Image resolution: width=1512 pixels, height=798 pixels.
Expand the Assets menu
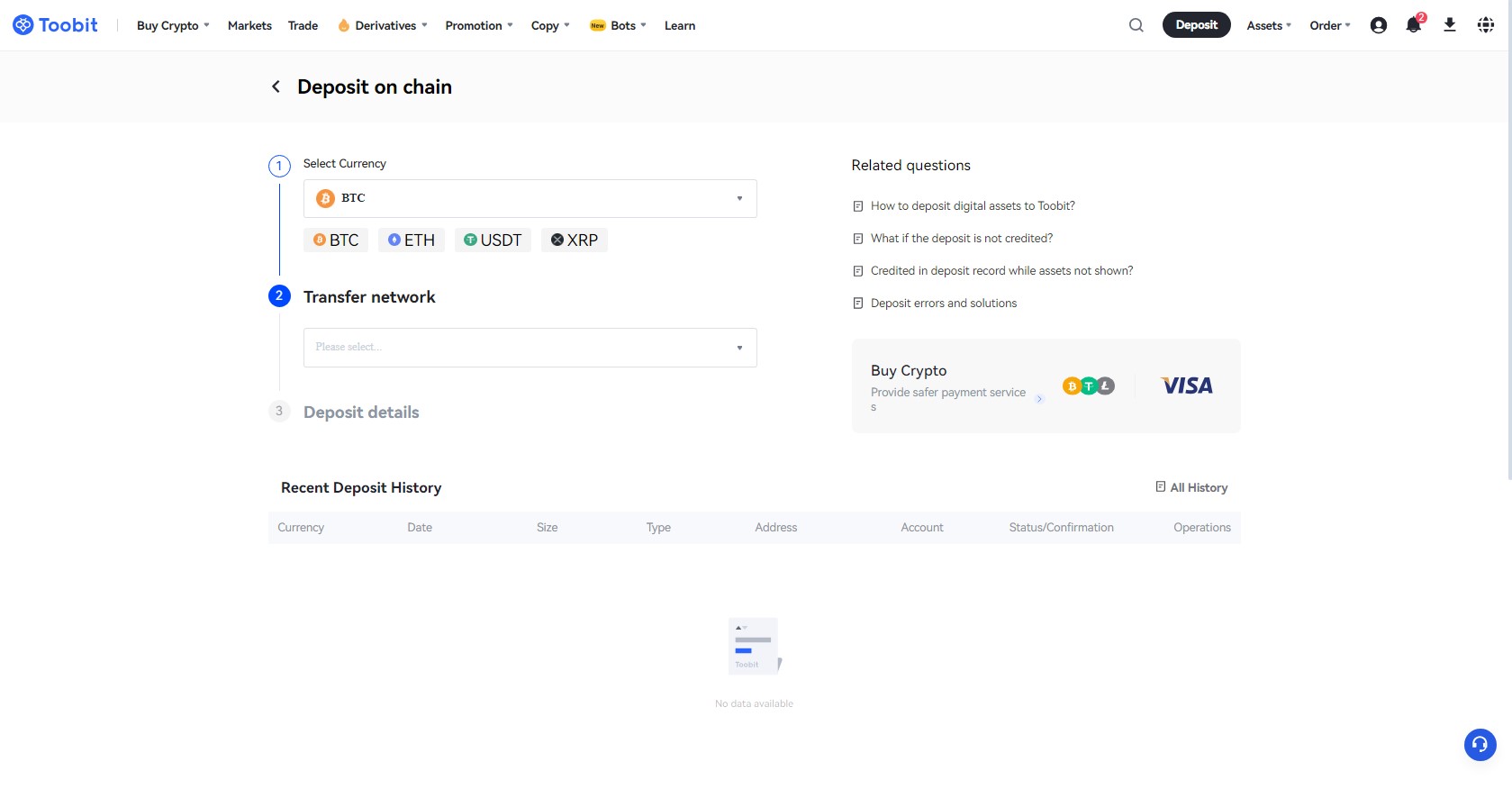pyautogui.click(x=1269, y=25)
